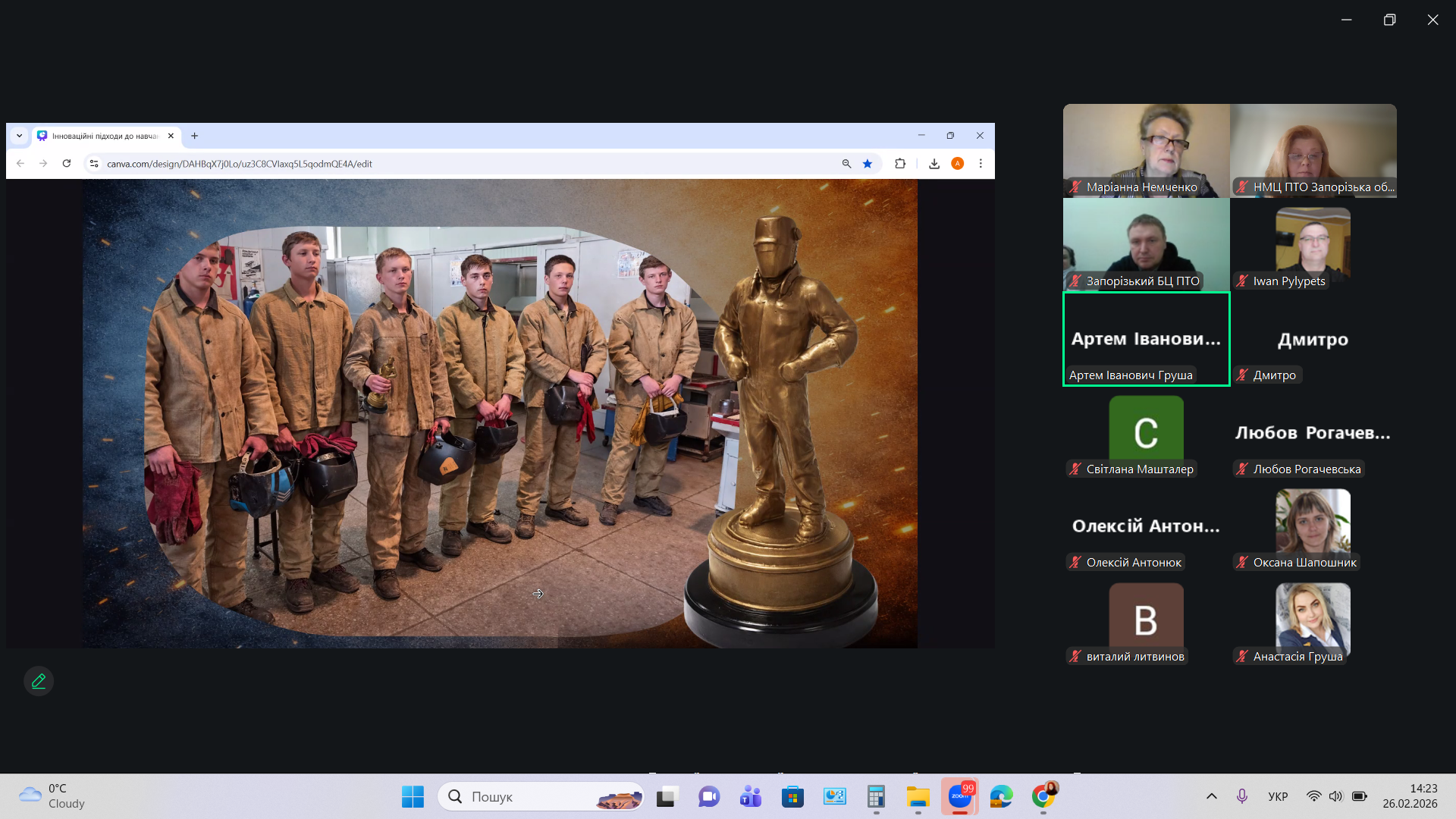
Task: Select Артем Іванович Груша participant tile
Action: pyautogui.click(x=1146, y=339)
